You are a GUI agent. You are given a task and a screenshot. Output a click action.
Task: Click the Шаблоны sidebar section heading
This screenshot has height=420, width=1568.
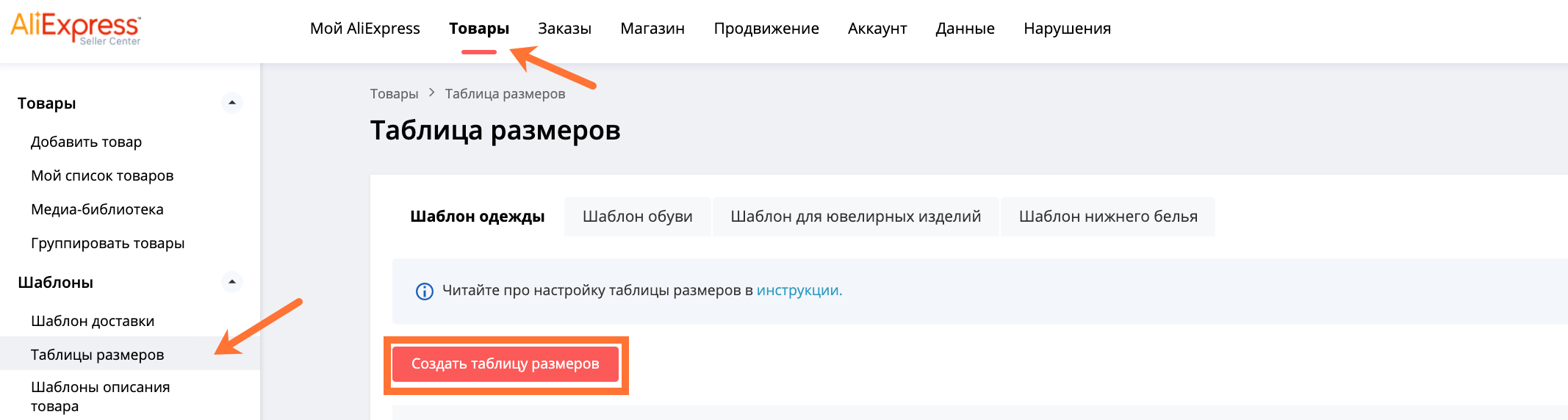(55, 283)
